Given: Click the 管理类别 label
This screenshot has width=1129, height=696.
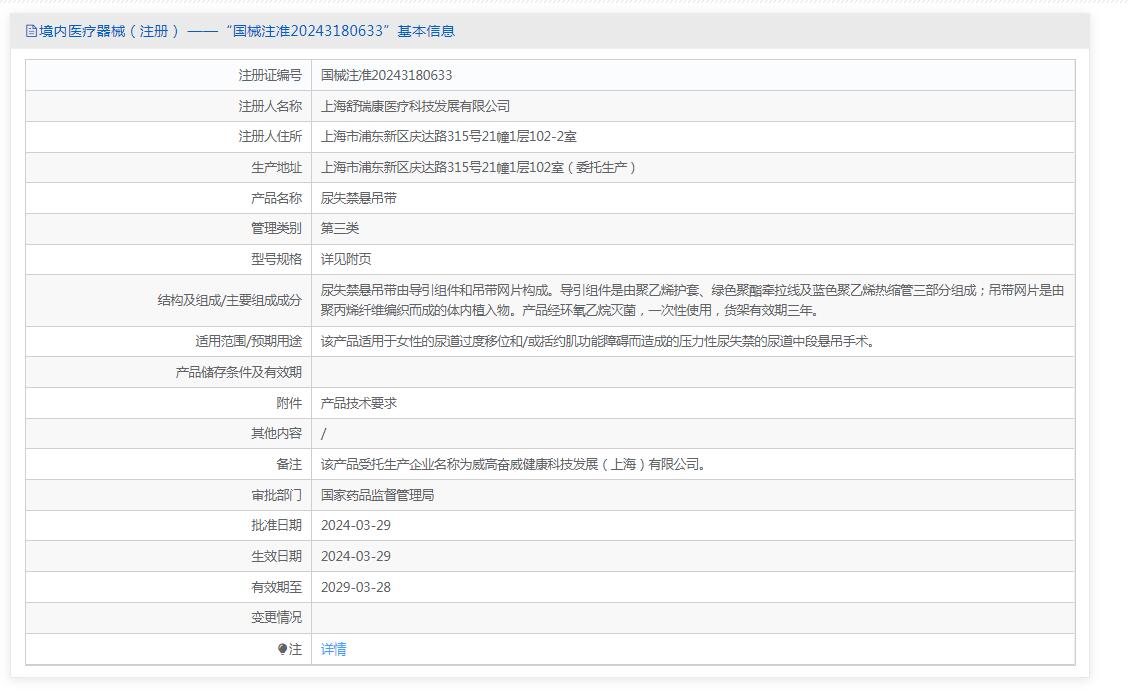Looking at the screenshot, I should tap(276, 228).
